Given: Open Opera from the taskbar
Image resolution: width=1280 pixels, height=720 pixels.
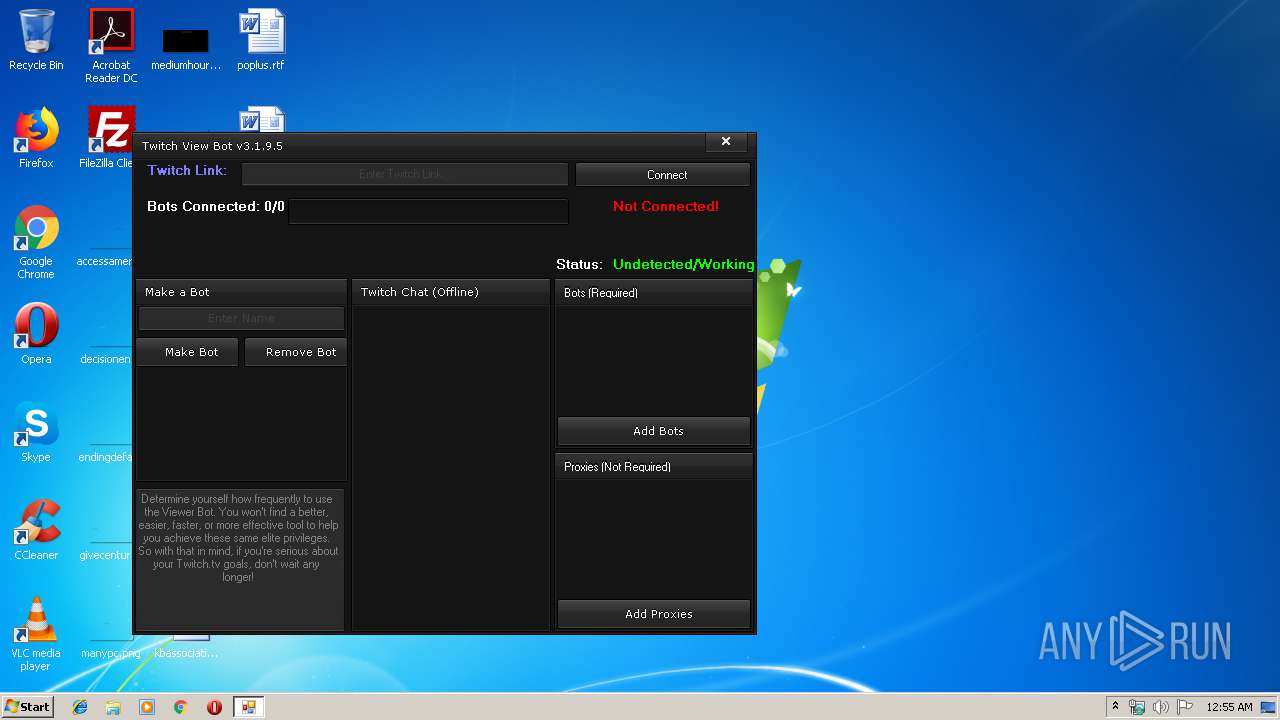Looking at the screenshot, I should [214, 707].
